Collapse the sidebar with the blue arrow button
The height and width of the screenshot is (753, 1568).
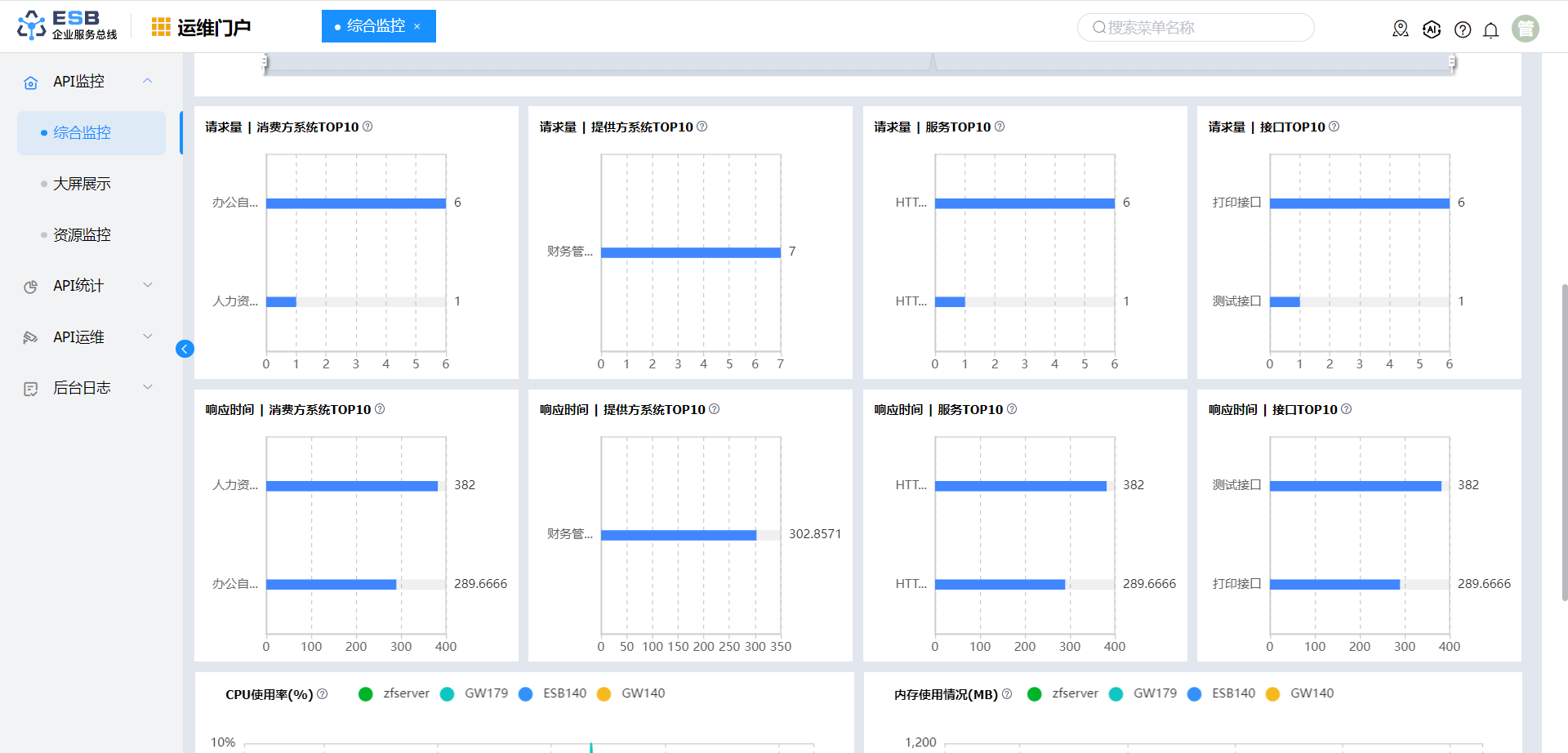pyautogui.click(x=185, y=349)
